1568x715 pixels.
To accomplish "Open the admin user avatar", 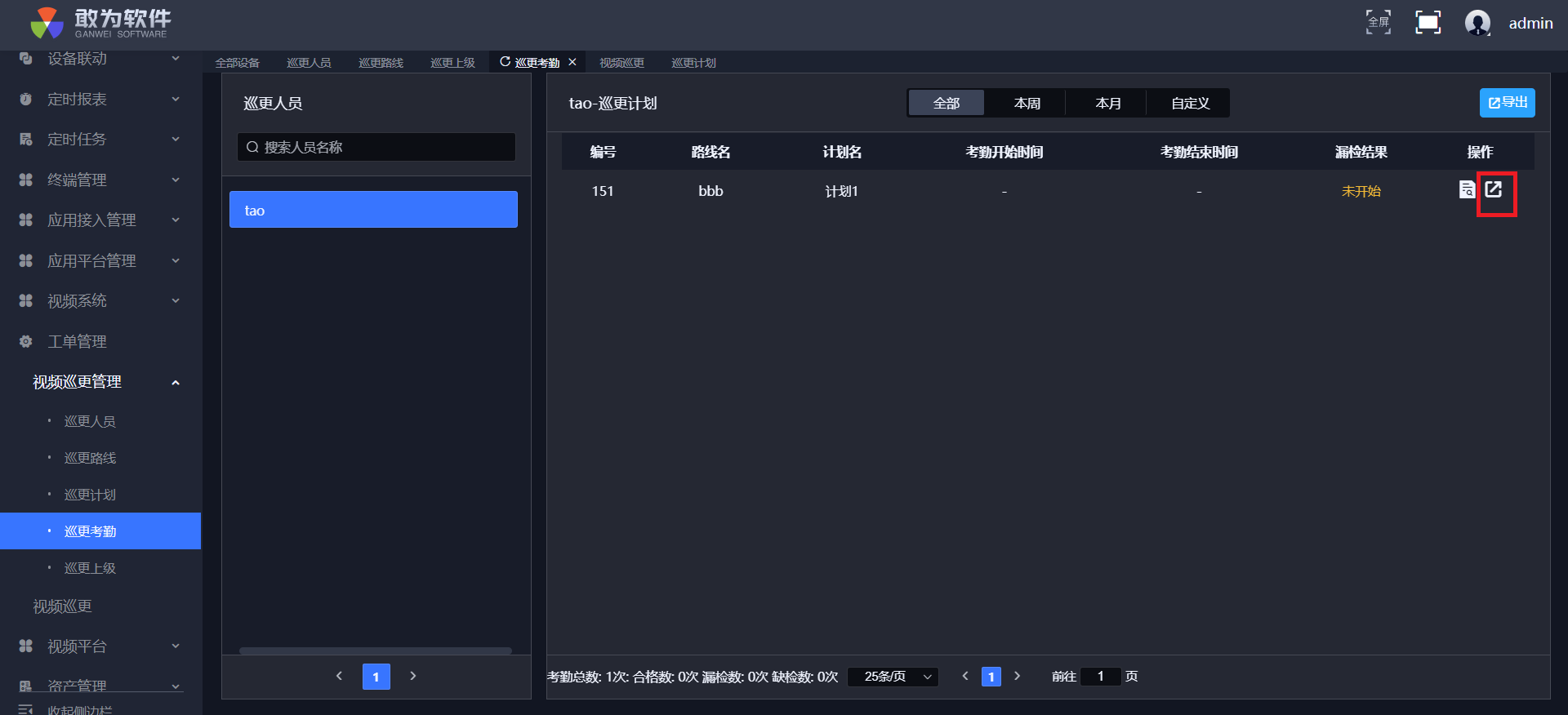I will 1477,23.
